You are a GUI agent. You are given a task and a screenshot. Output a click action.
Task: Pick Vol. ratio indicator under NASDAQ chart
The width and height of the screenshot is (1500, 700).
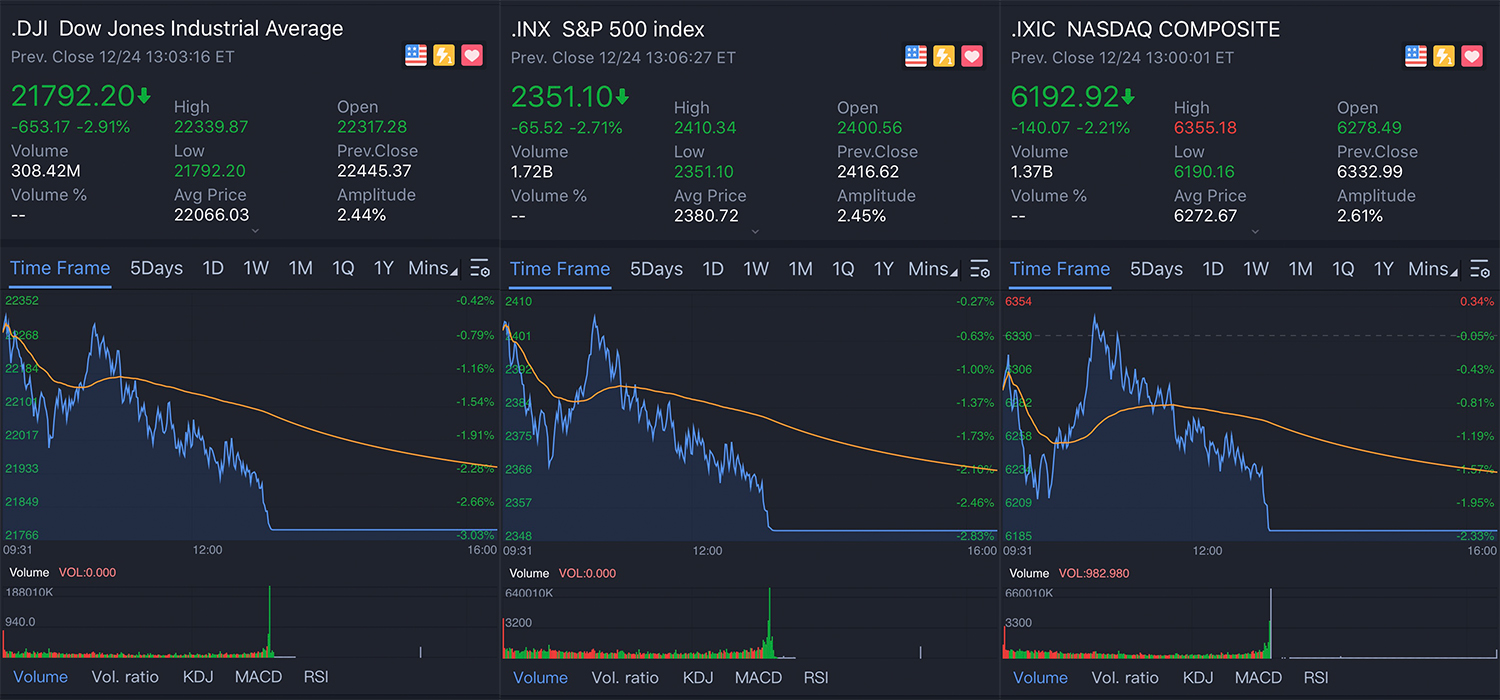coord(1125,677)
